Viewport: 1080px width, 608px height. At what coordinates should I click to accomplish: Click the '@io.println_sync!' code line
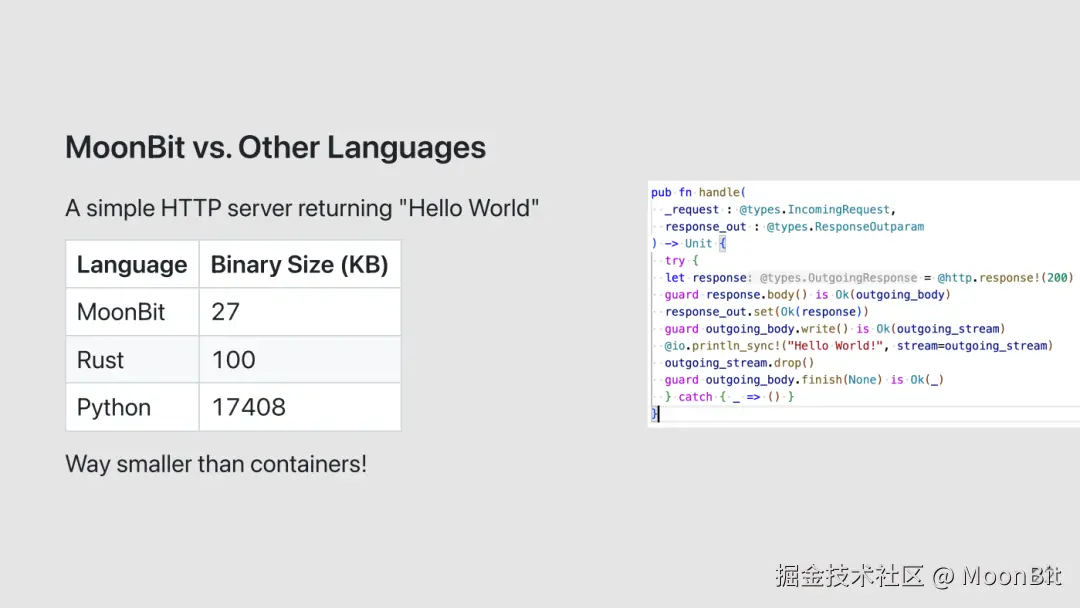(858, 346)
